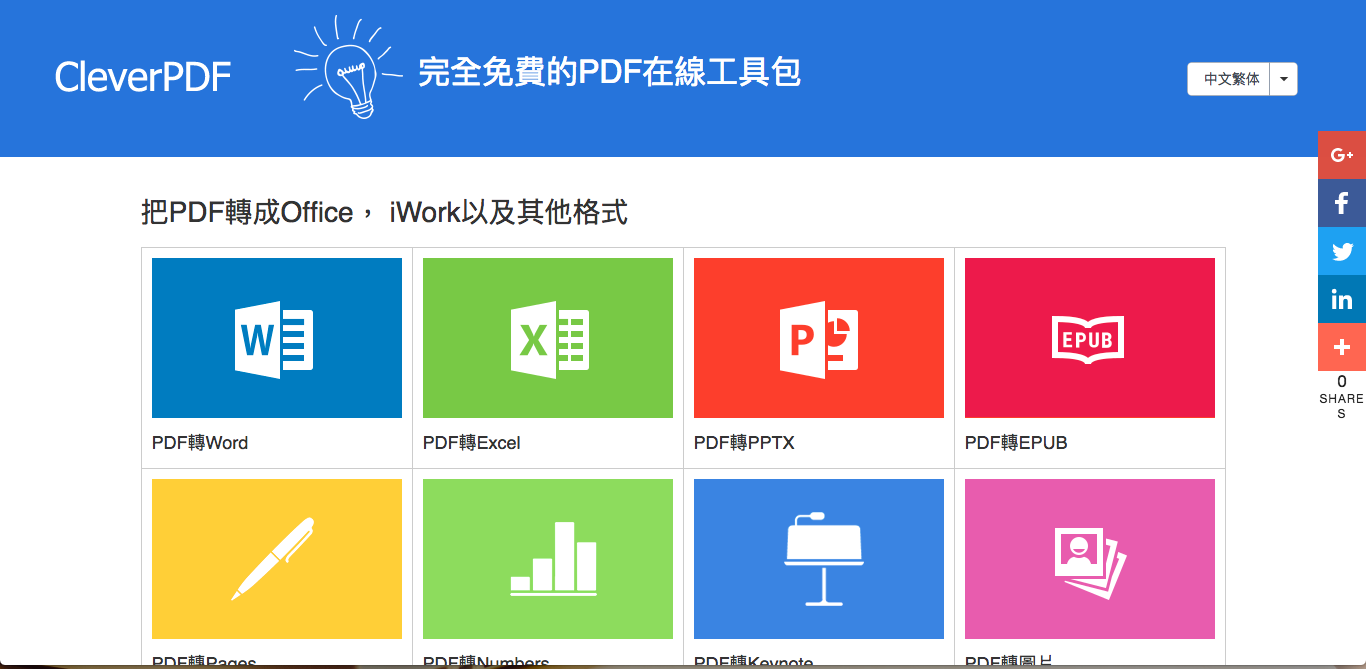Go to CleverPDF home logo
Image resolution: width=1366 pixels, height=669 pixels.
pyautogui.click(x=143, y=77)
